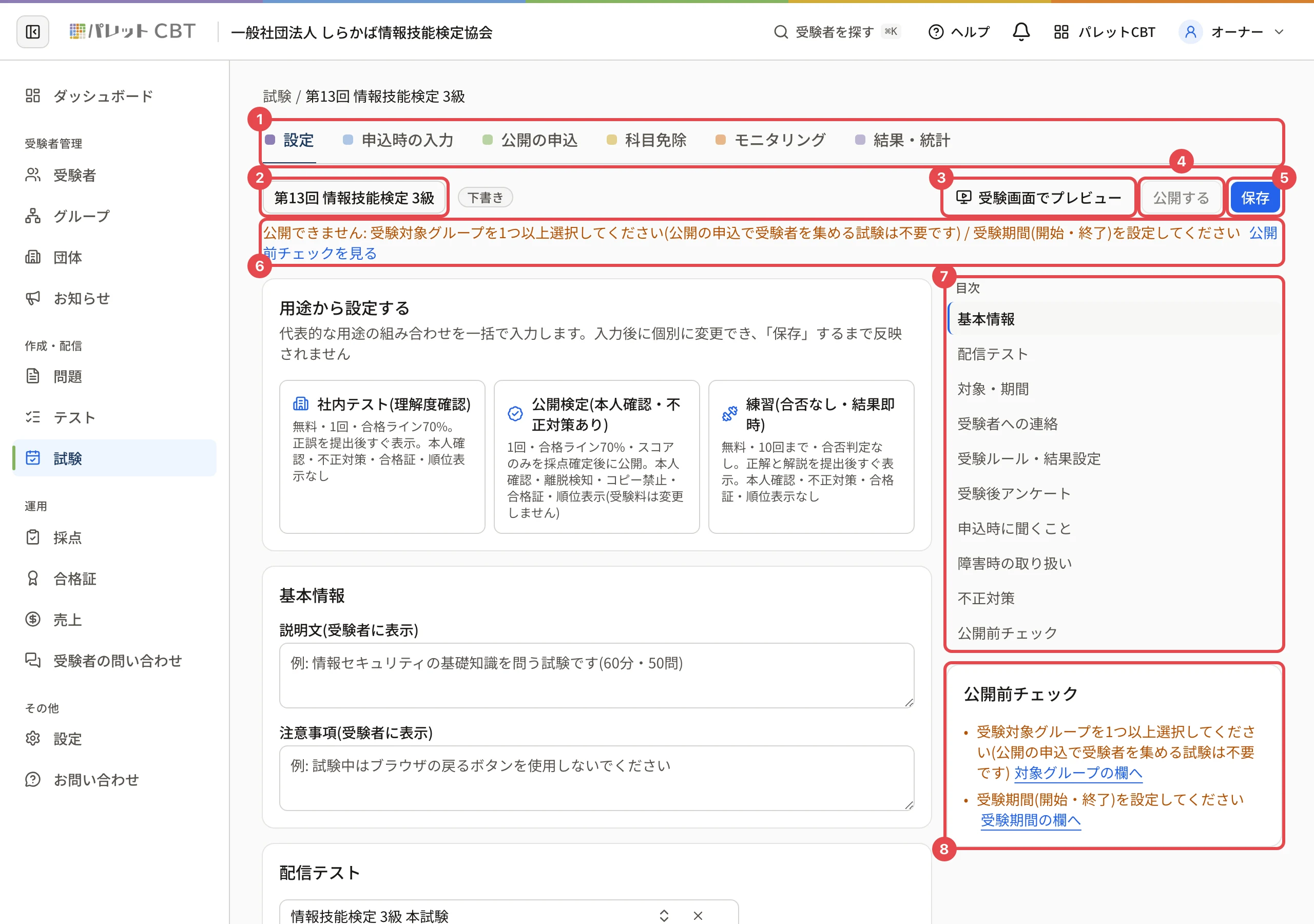Viewport: 1314px width, 924px height.
Task: Expand the オーナー account dropdown chevron
Action: point(1279,32)
